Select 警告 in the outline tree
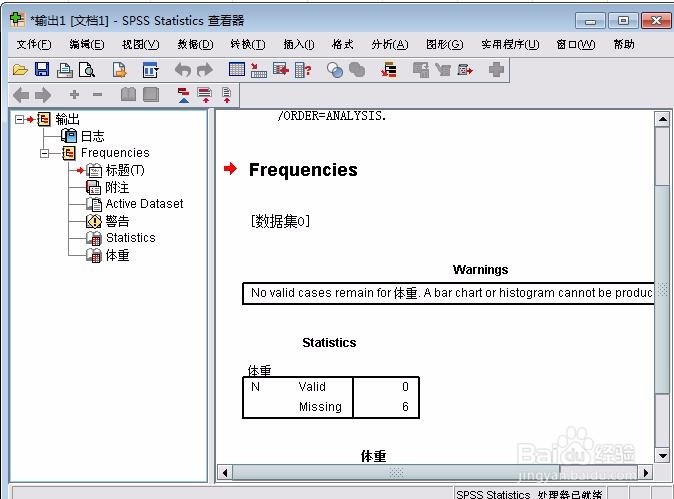This screenshot has height=499, width=674. click(x=117, y=221)
